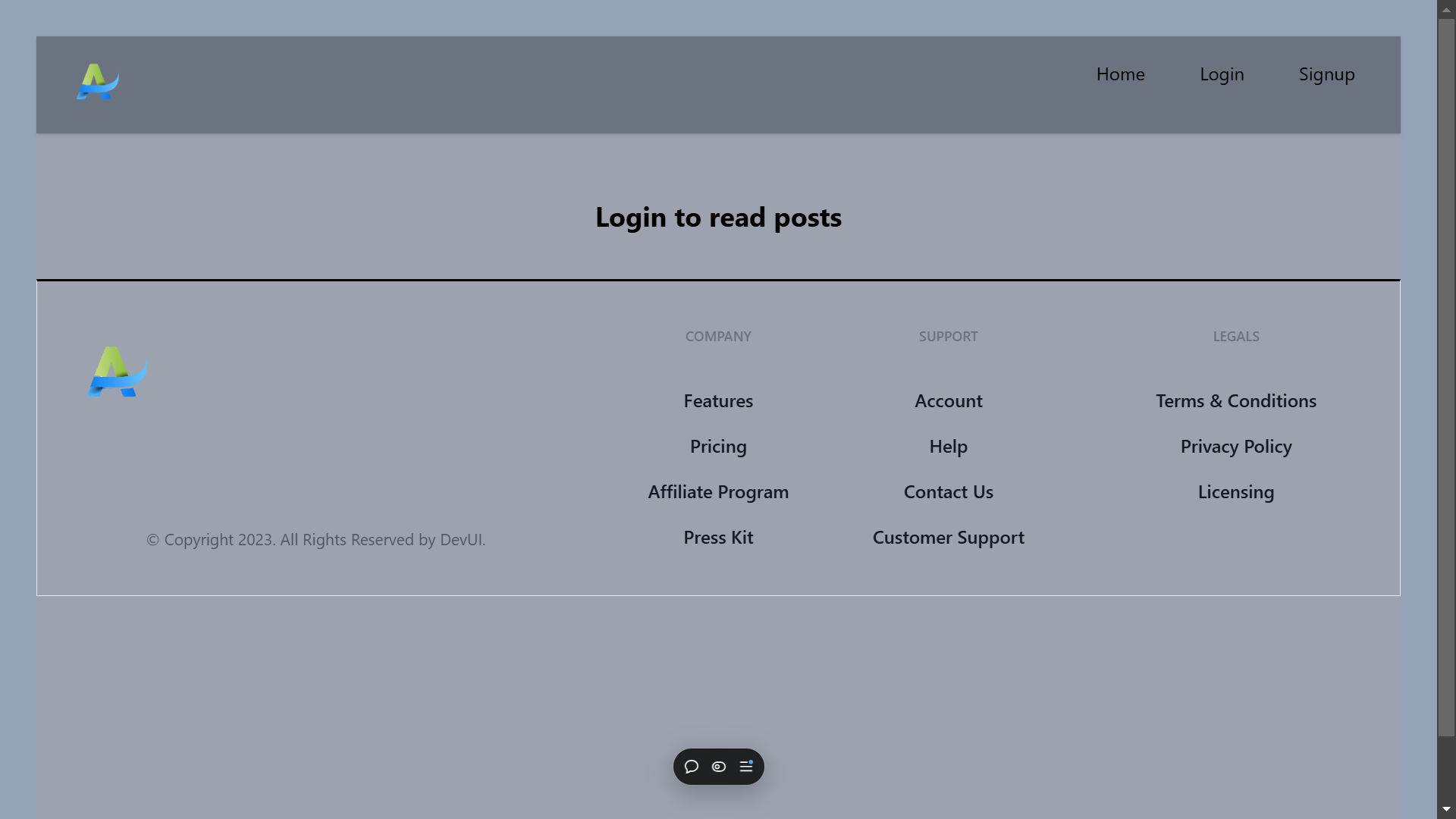Open the notification list icon with the blue dot
Viewport: 1456px width, 819px height.
point(746,767)
